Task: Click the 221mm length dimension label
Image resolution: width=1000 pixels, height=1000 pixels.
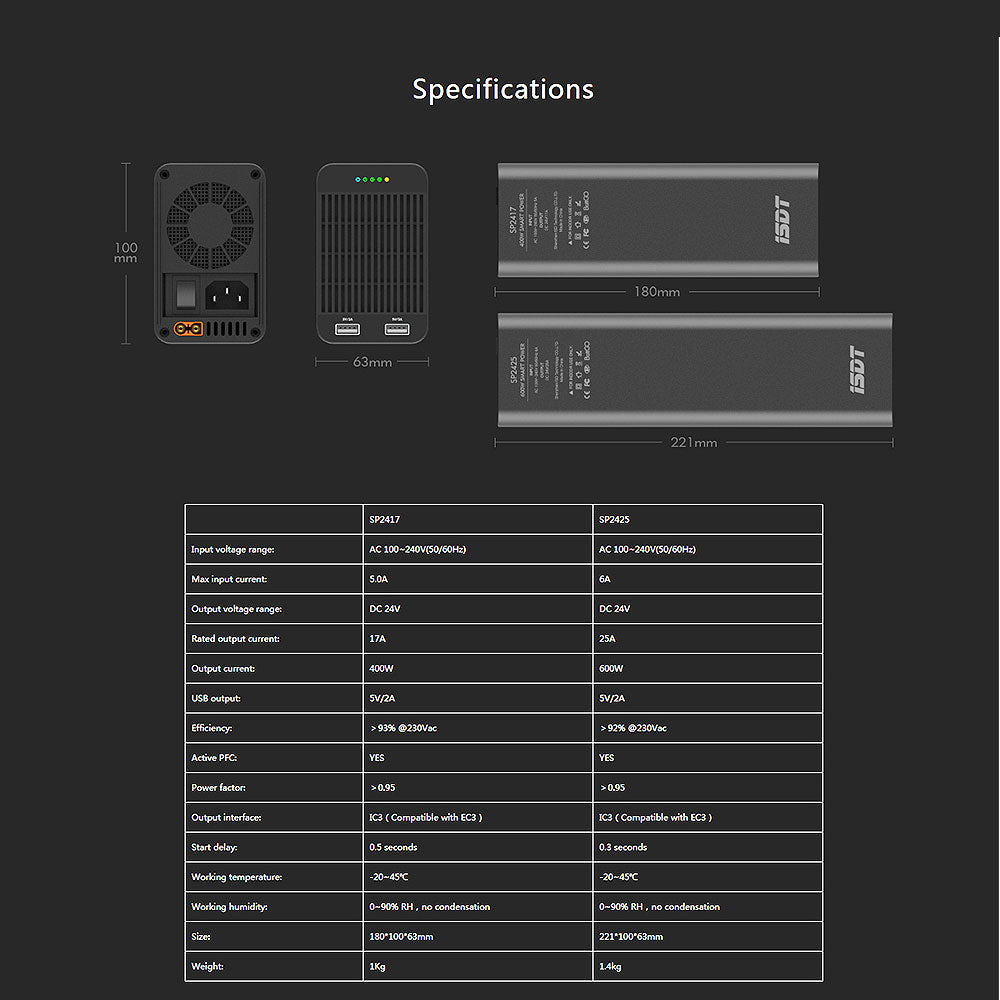Action: pyautogui.click(x=693, y=442)
